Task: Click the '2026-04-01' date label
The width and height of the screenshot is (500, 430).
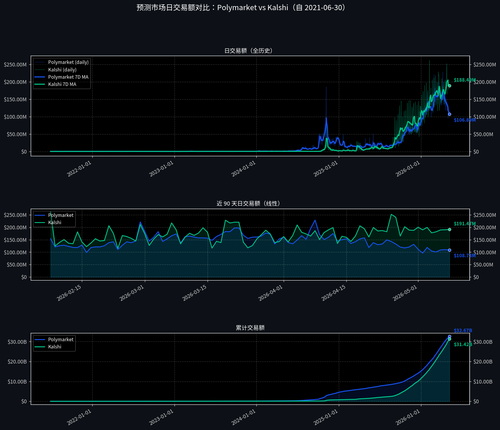Action: (x=271, y=293)
